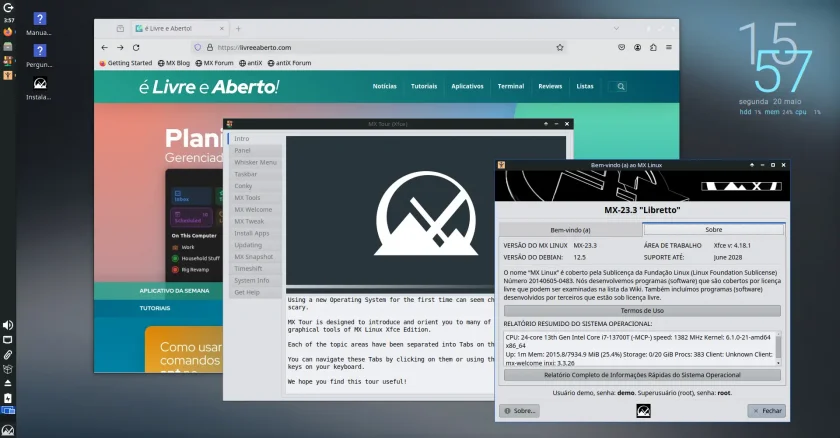Open the Listas site menu
Screen dimensions: 840x438
pos(585,86)
